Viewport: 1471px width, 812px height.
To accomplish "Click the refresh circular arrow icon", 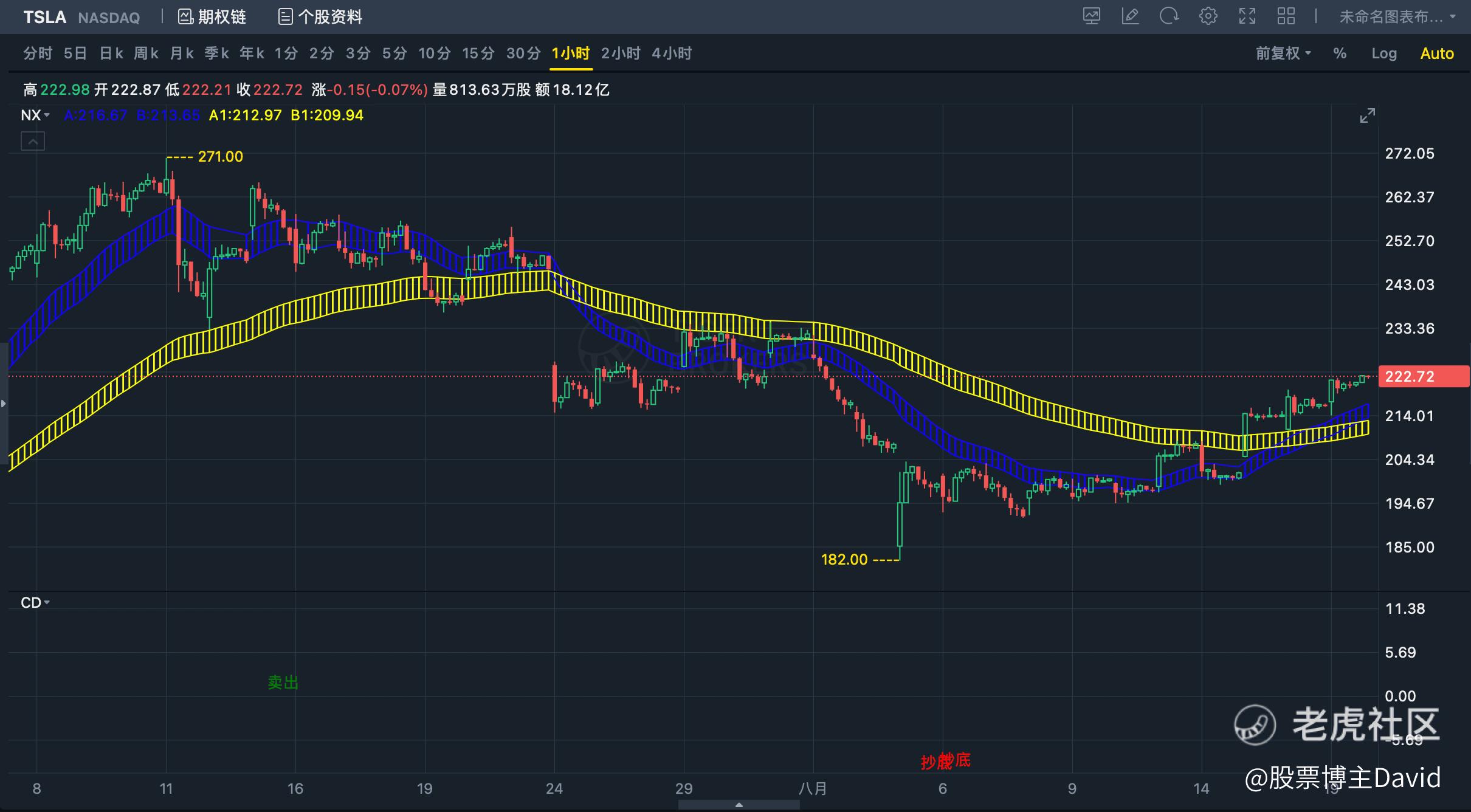I will (1169, 16).
